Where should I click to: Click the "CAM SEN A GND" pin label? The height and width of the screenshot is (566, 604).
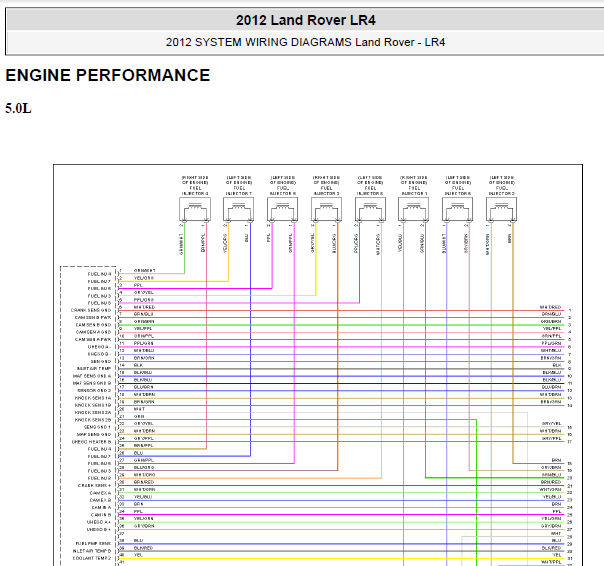point(93,332)
